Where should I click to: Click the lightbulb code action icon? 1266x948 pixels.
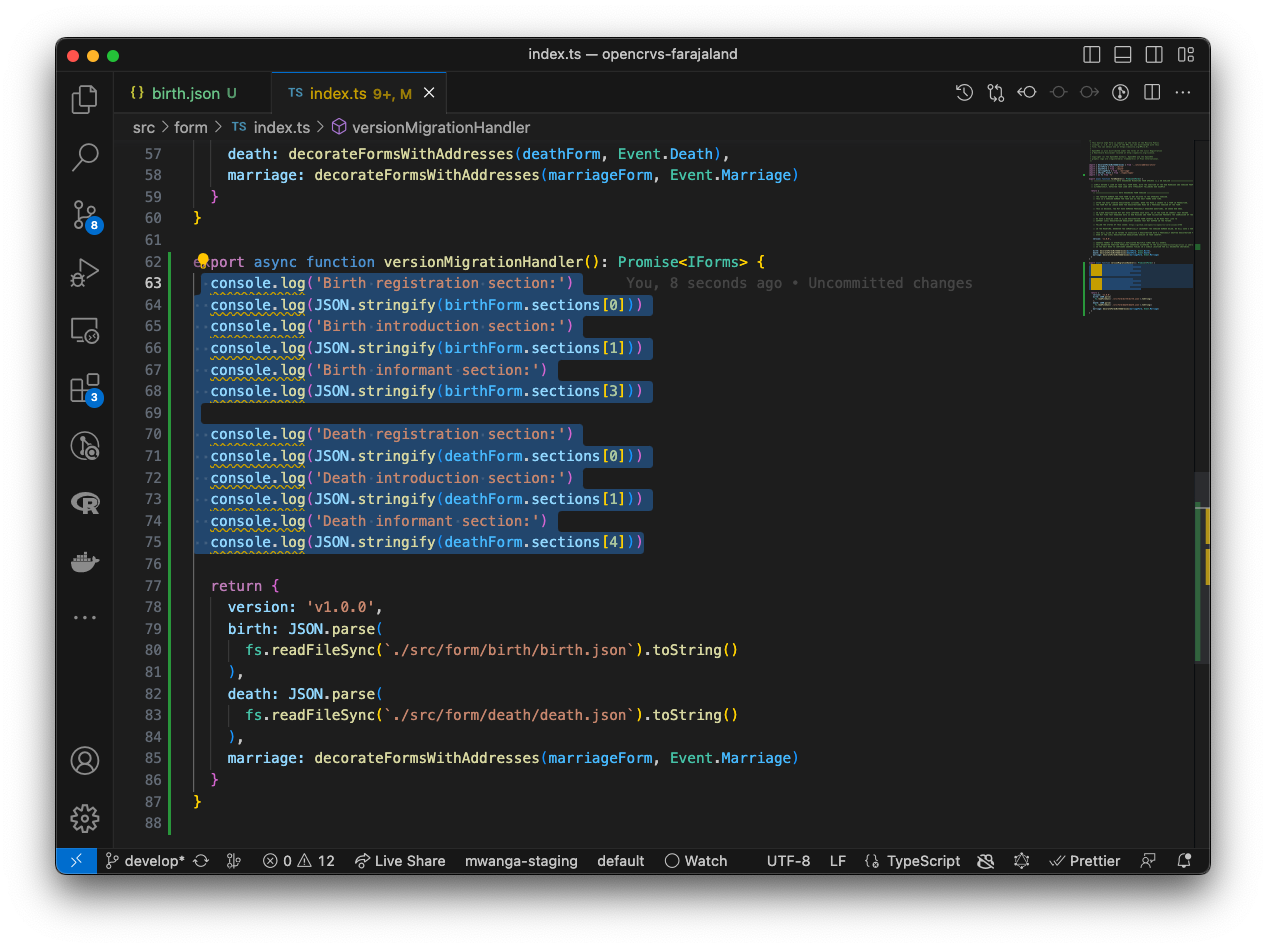203,261
